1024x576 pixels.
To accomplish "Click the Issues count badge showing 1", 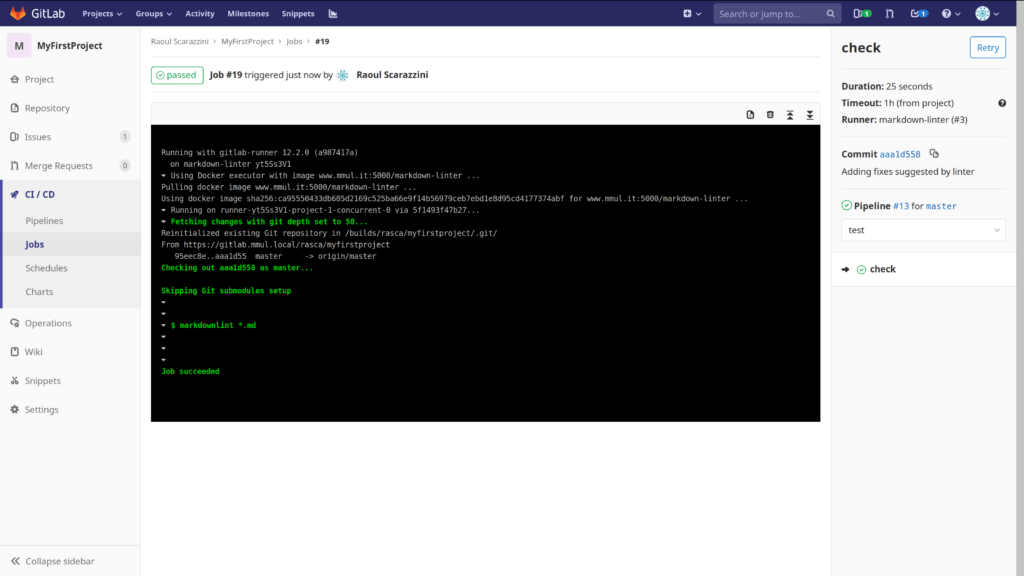I will 125,136.
